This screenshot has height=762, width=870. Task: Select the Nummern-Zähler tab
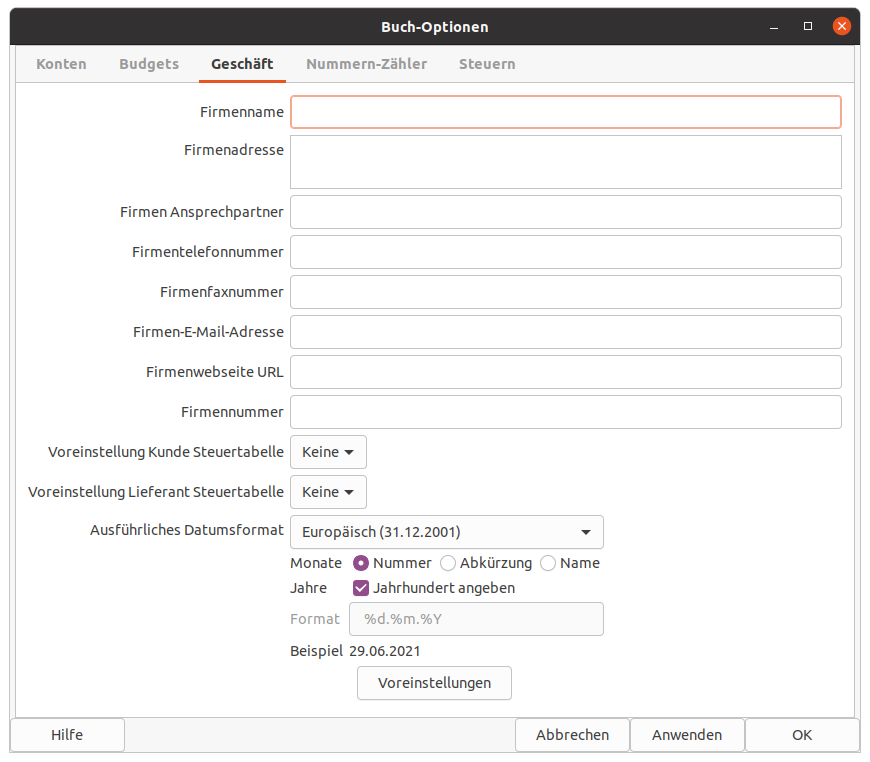366,64
